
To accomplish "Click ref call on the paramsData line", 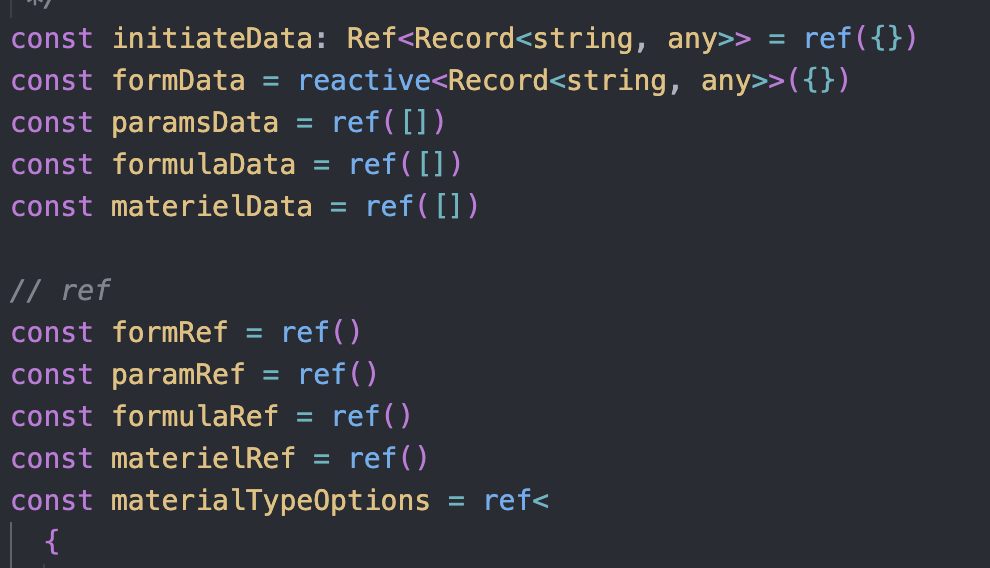I will (356, 123).
